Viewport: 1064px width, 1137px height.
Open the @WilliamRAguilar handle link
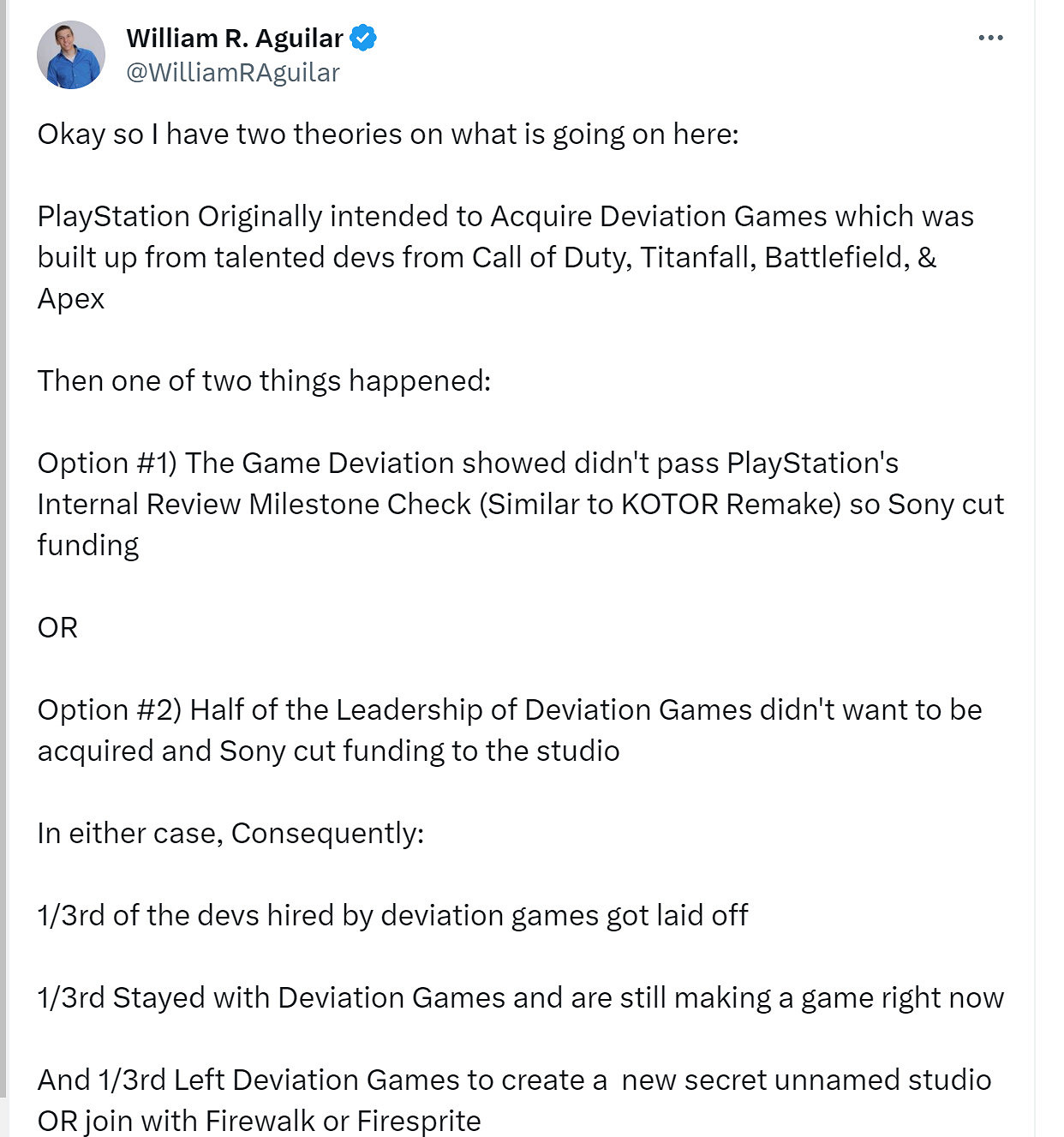tap(231, 73)
